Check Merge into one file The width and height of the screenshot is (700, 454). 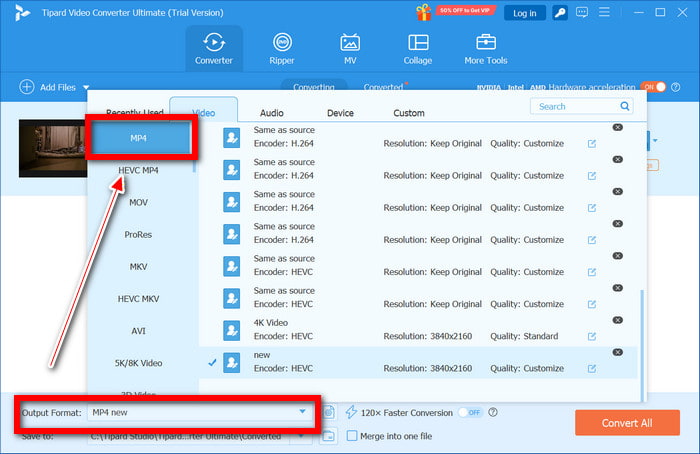[x=352, y=435]
